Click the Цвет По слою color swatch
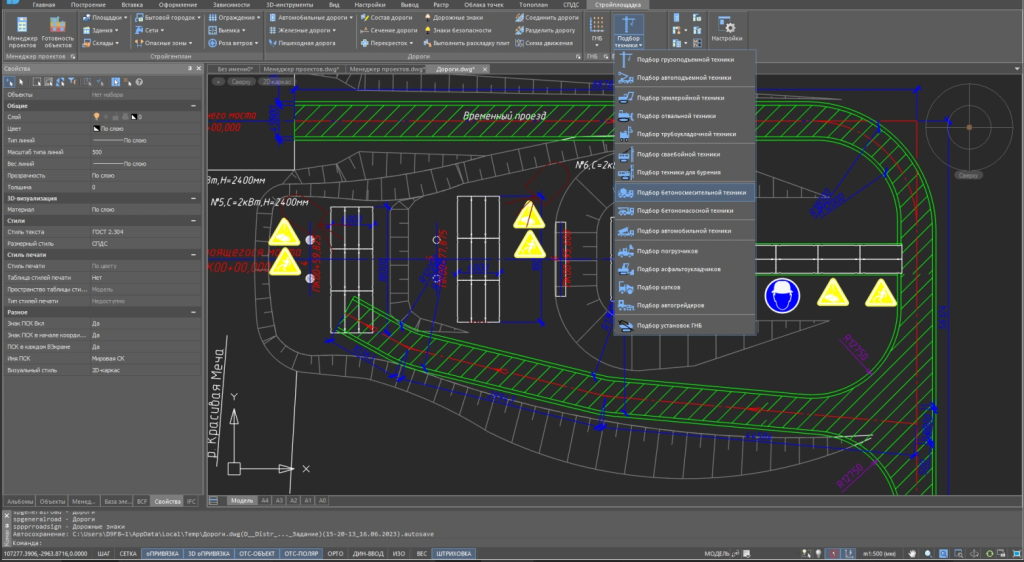Screen dimensions: 1024x562 pos(97,129)
